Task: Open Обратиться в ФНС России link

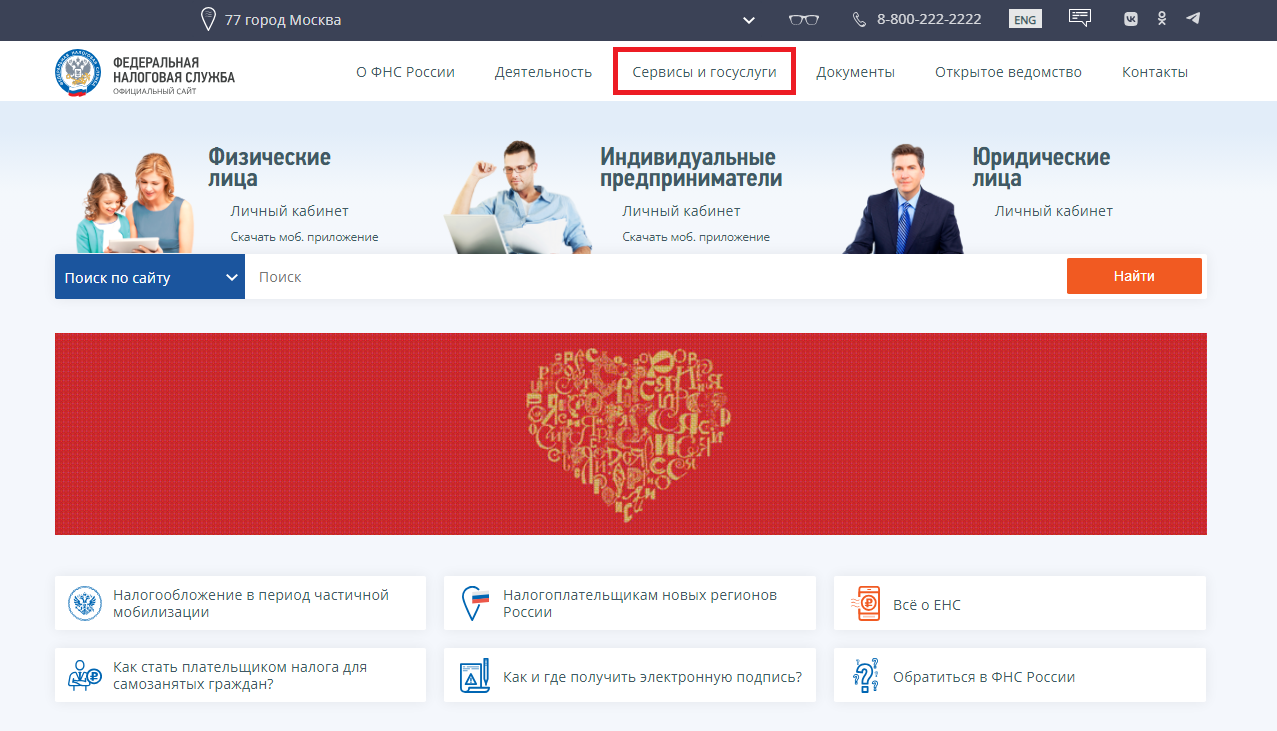Action: pos(983,677)
